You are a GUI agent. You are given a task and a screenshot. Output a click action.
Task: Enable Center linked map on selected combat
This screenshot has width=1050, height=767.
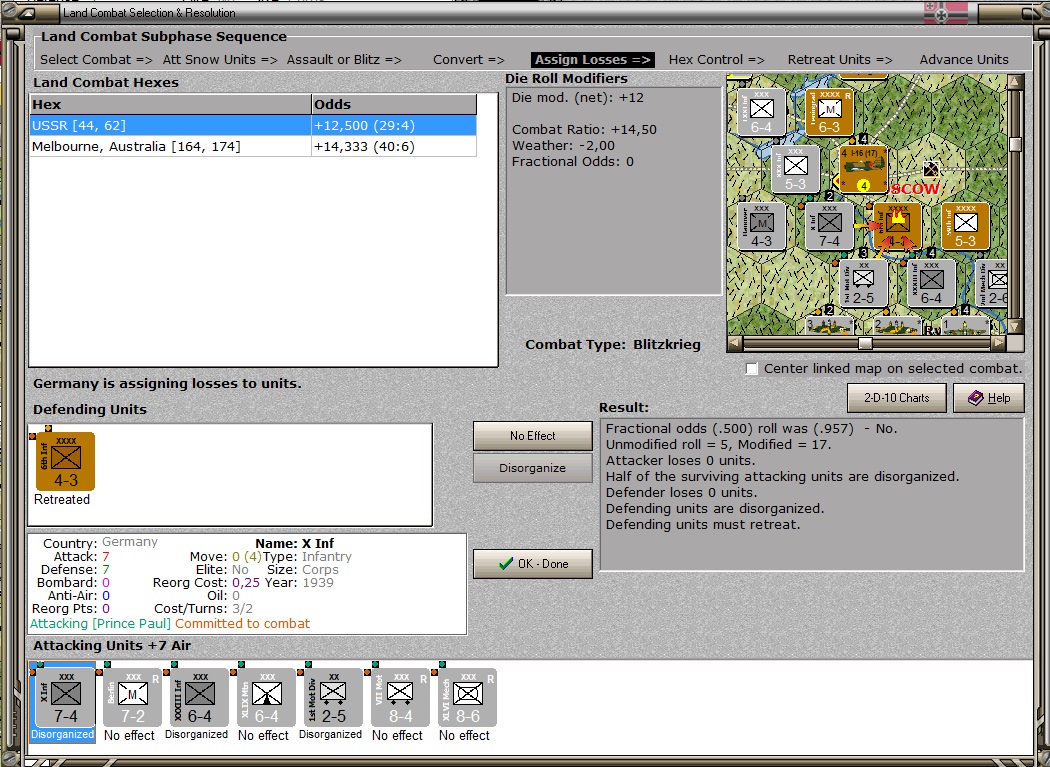752,369
